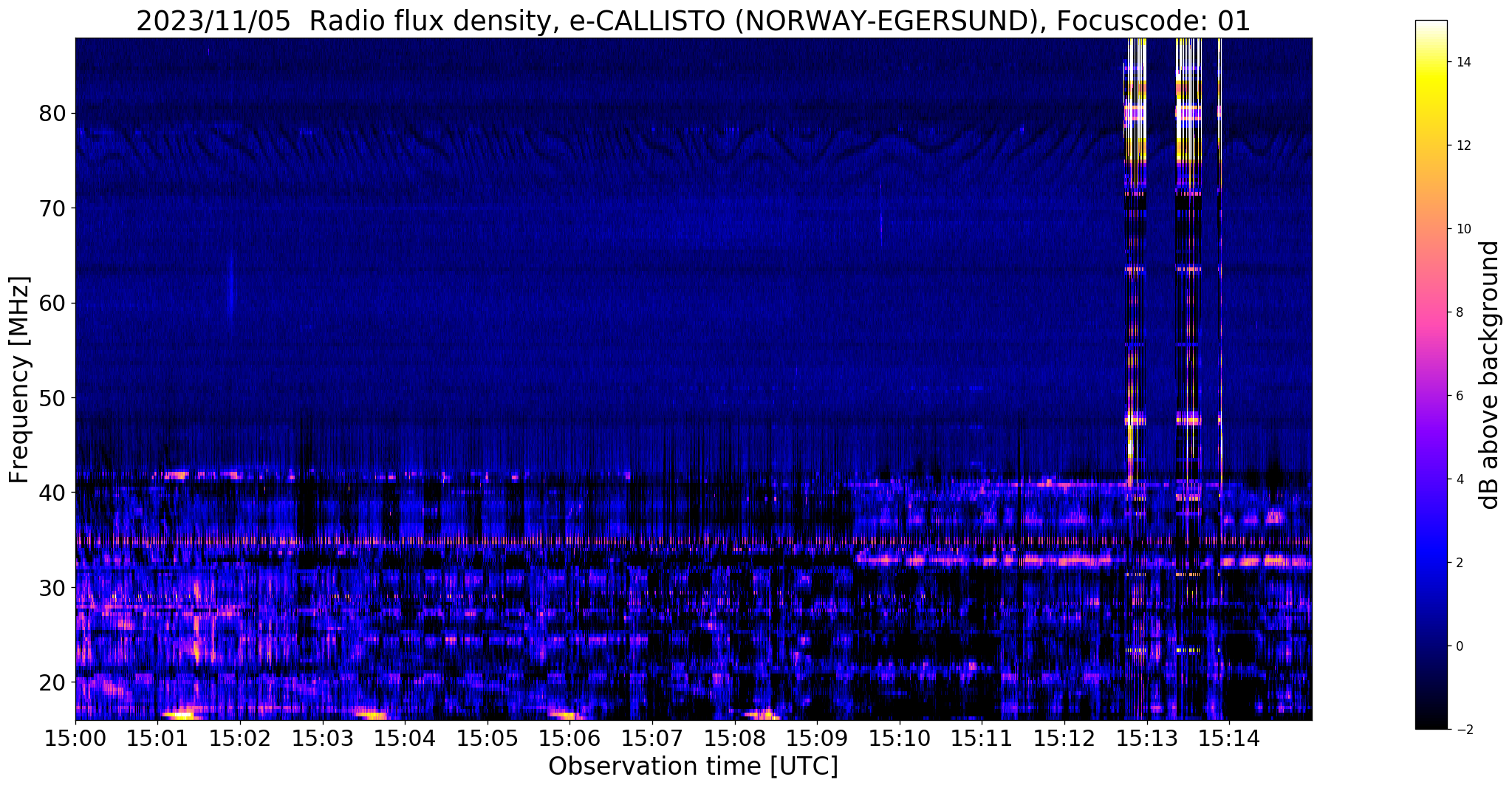This screenshot has width=1512, height=788.
Task: Click the colorbar tick value −2
Action: [x=1463, y=730]
